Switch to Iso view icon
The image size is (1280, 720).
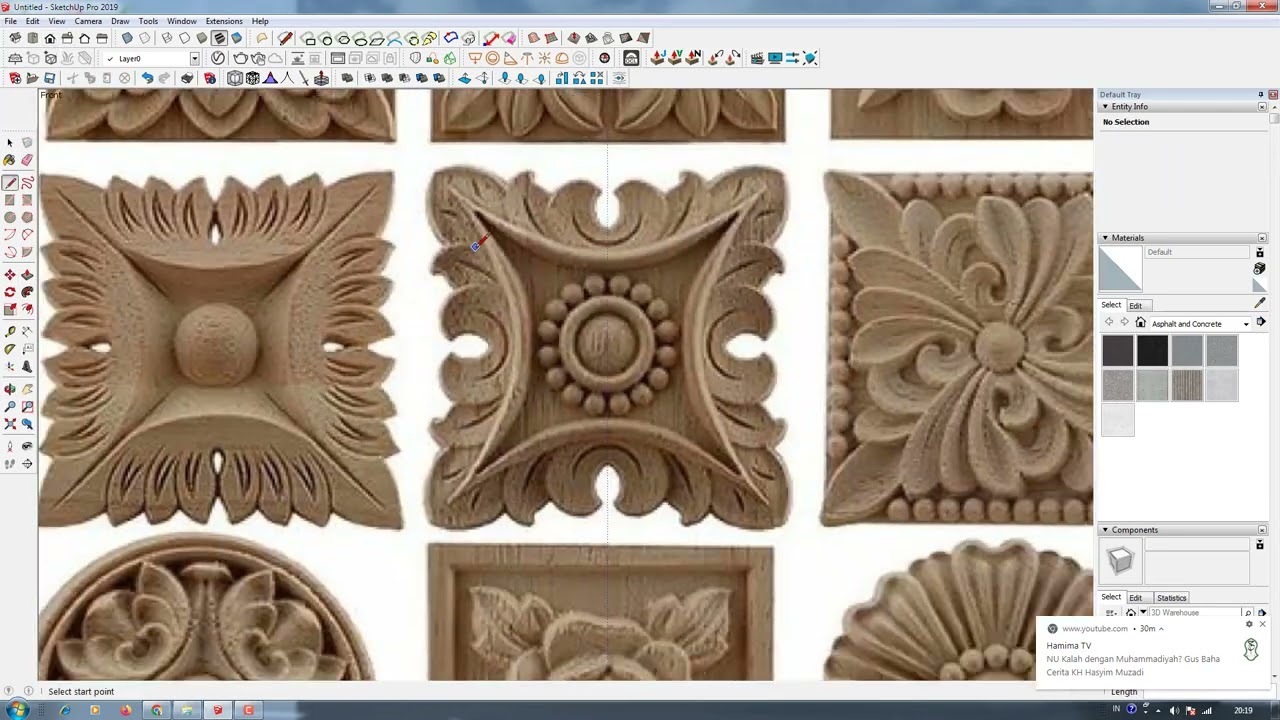[15, 38]
